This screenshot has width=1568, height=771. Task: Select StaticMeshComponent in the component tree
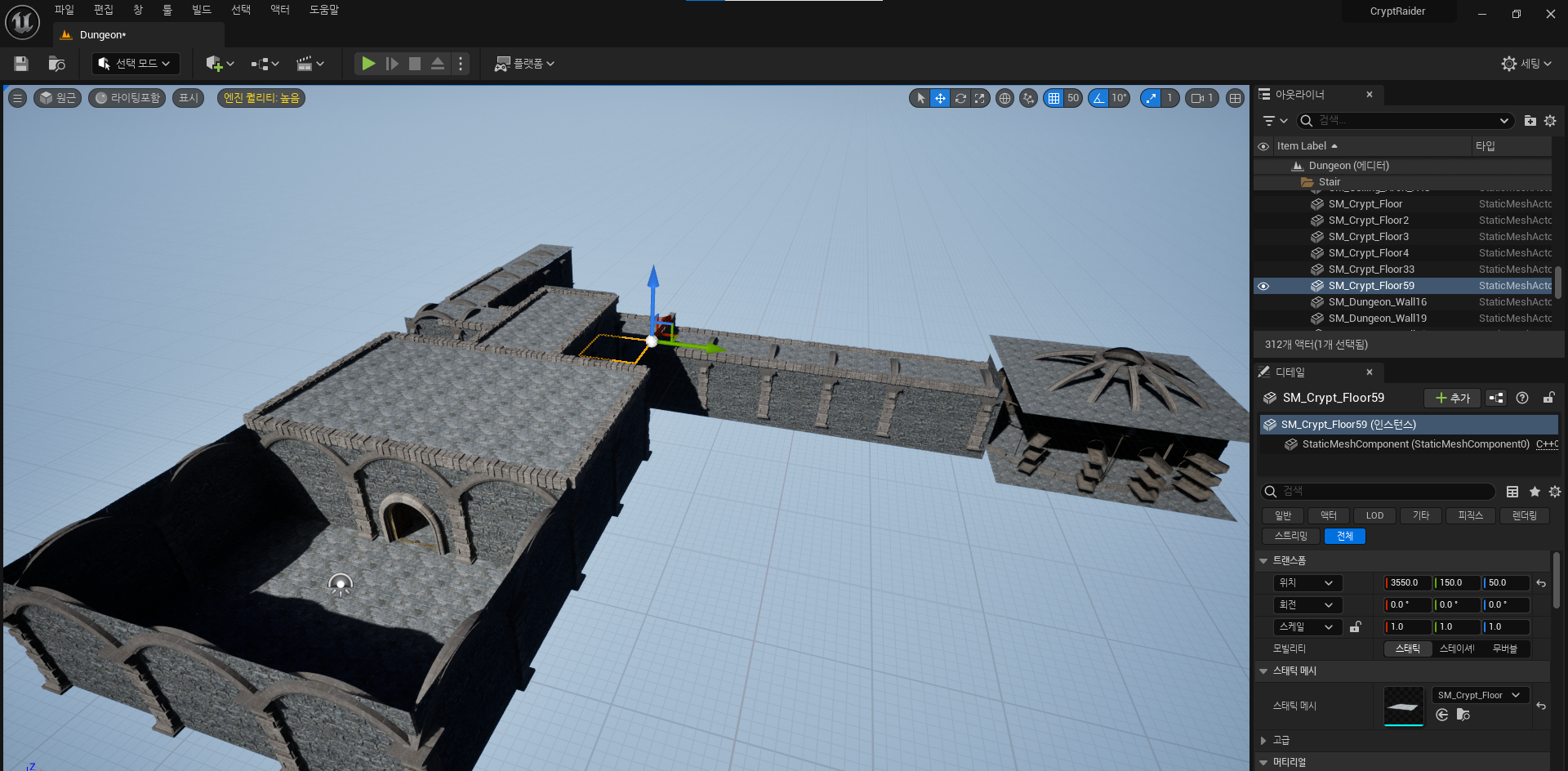pyautogui.click(x=1409, y=444)
